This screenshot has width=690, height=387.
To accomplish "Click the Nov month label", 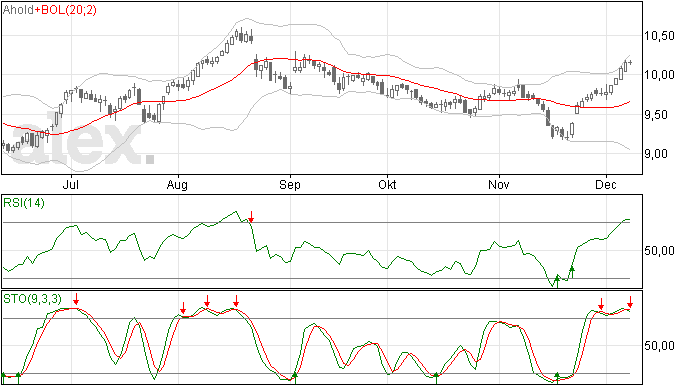I will pyautogui.click(x=499, y=184).
